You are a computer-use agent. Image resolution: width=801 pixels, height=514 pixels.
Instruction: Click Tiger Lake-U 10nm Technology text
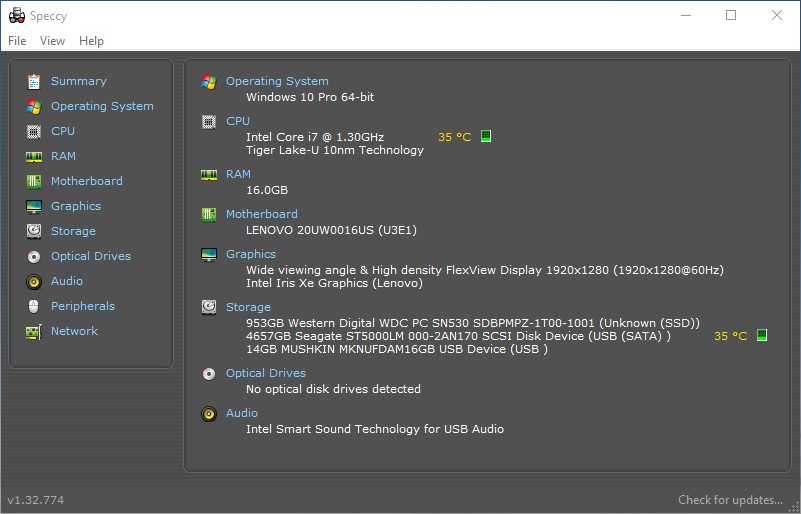point(335,150)
